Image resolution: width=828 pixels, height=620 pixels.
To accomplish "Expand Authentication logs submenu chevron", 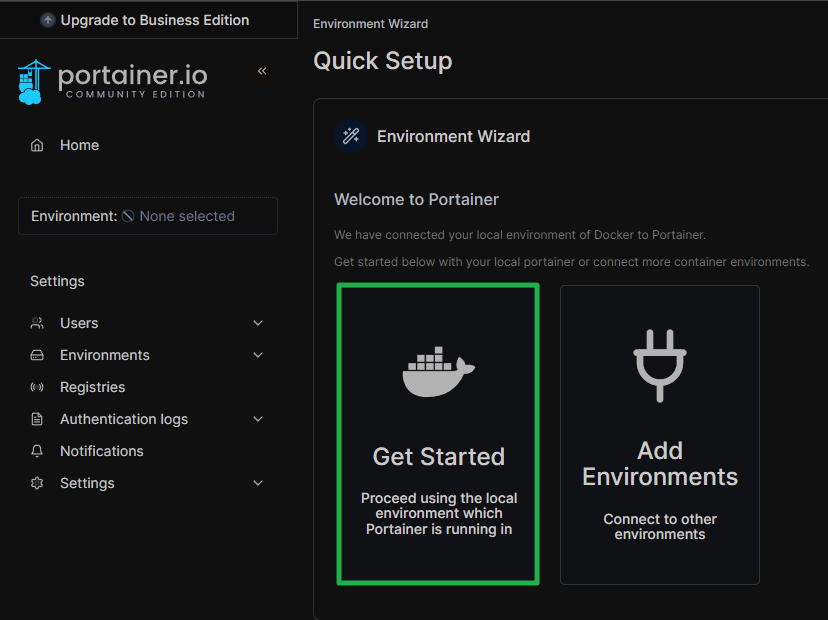I will (x=258, y=419).
